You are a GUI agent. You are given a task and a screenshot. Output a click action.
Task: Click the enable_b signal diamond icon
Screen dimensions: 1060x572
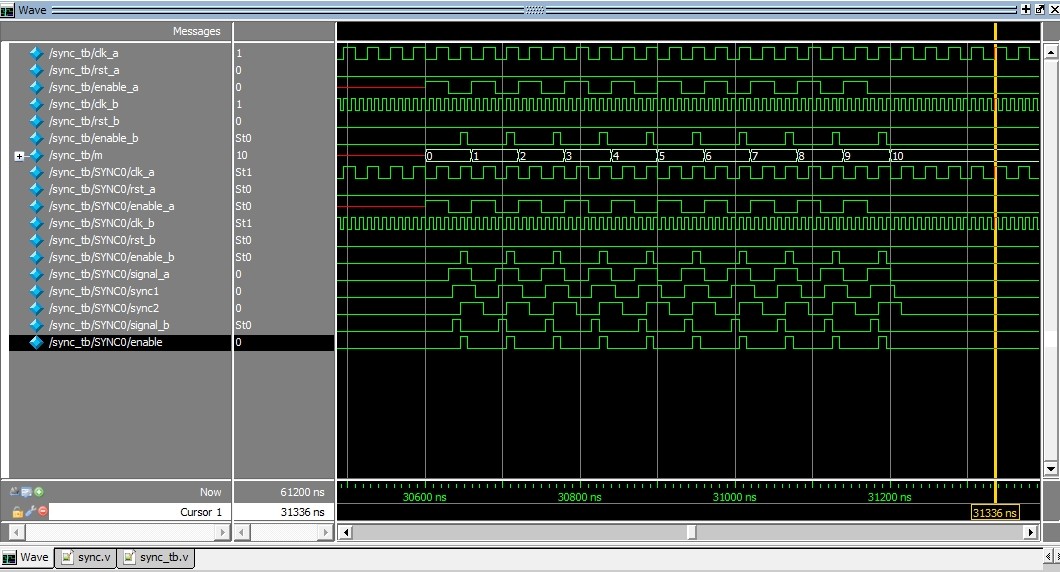pos(37,138)
